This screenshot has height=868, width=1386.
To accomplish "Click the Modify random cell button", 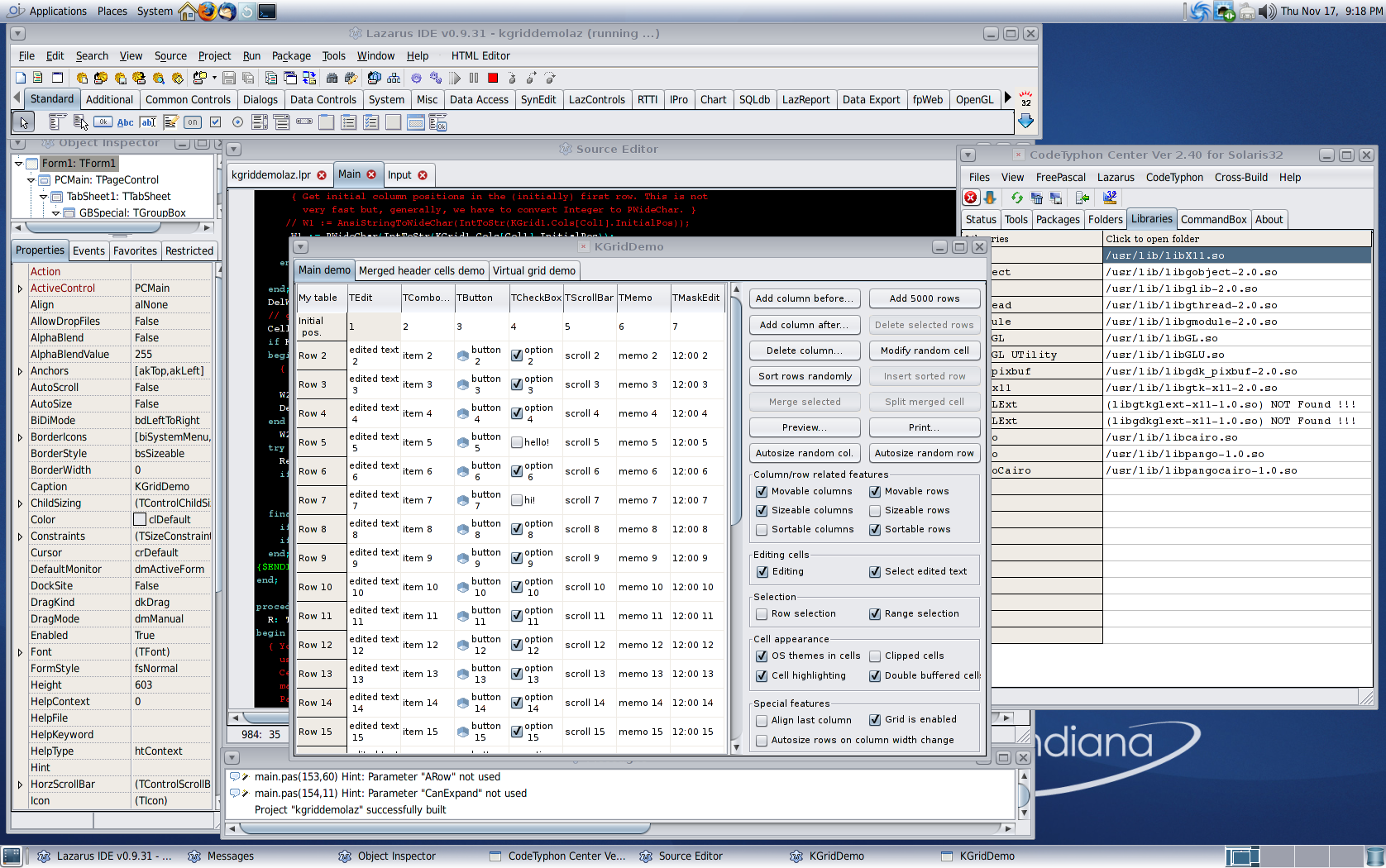I will (925, 351).
